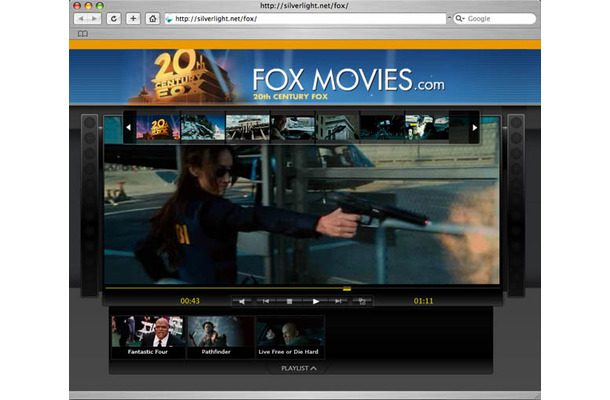610x400 pixels.
Task: Skip to the next track
Action: pyautogui.click(x=338, y=301)
